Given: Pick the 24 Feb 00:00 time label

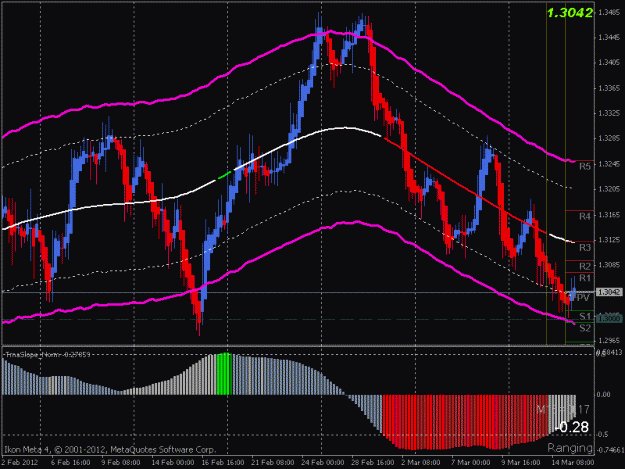Looking at the screenshot, I should pos(322,462).
